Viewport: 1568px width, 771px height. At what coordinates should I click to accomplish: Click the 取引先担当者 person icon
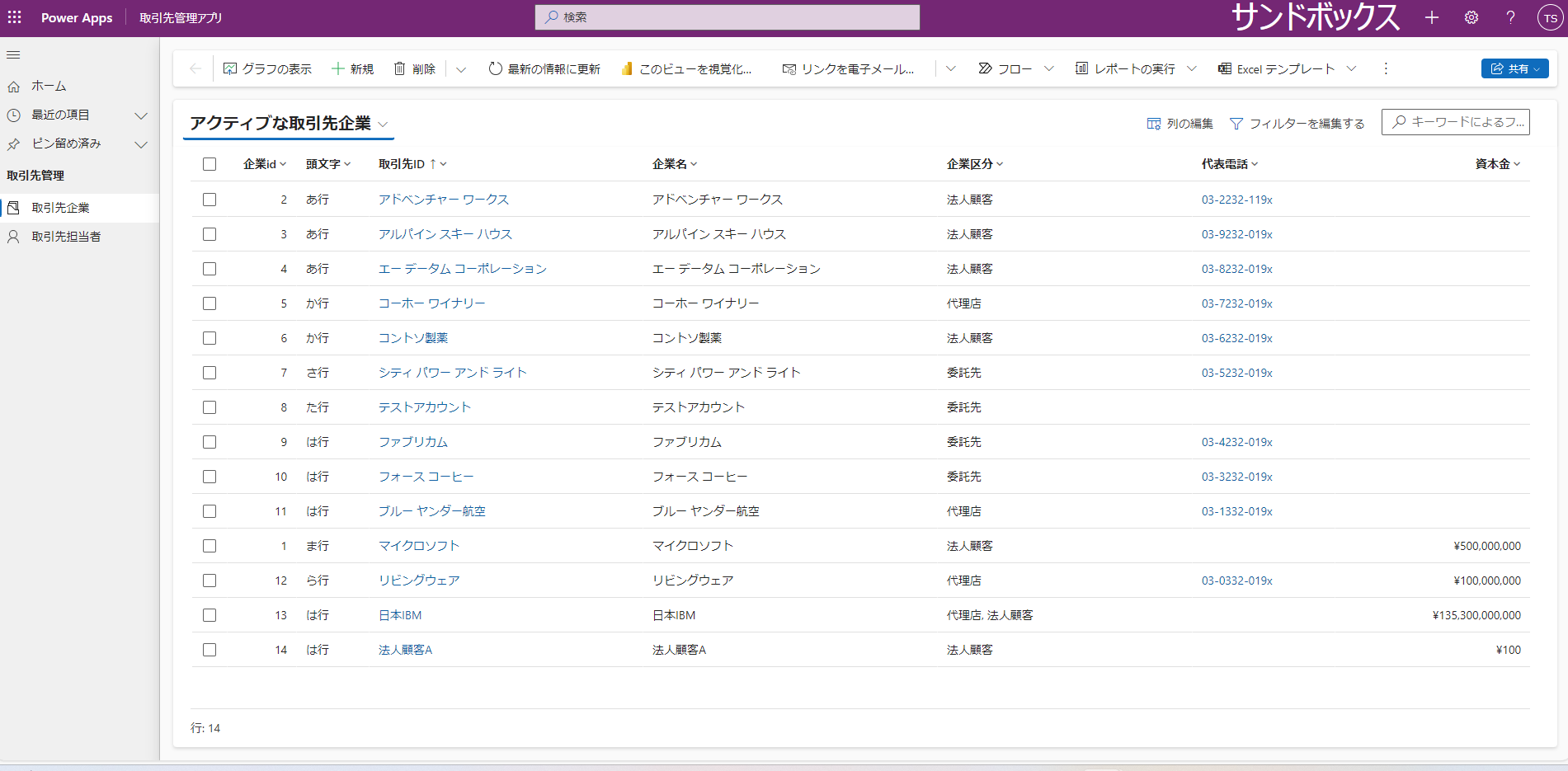click(x=13, y=237)
